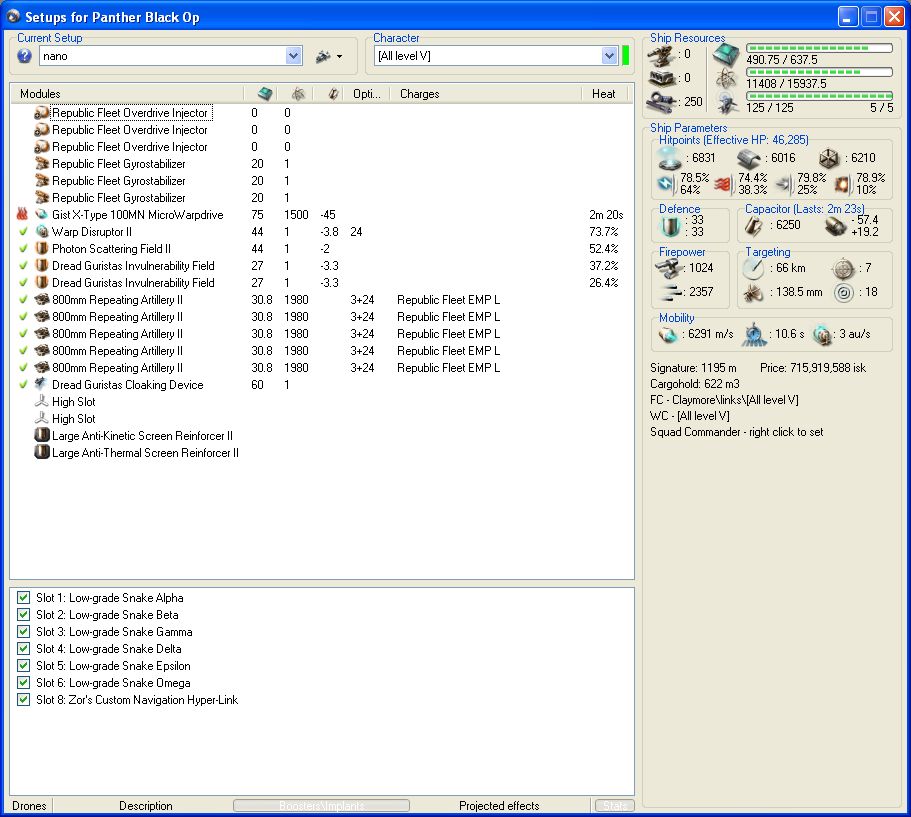Screen dimensions: 911x817
Task: Switch to the Projected effects tab
Action: click(x=499, y=805)
